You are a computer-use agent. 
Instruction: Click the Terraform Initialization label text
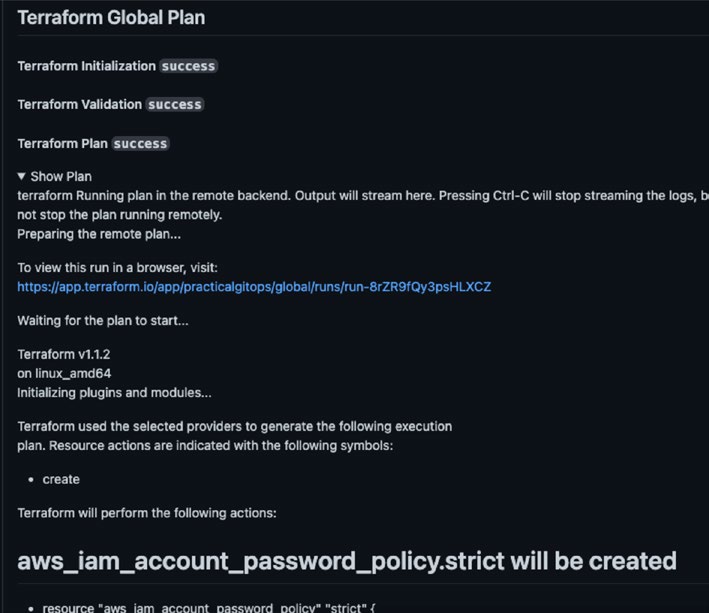(x=86, y=66)
